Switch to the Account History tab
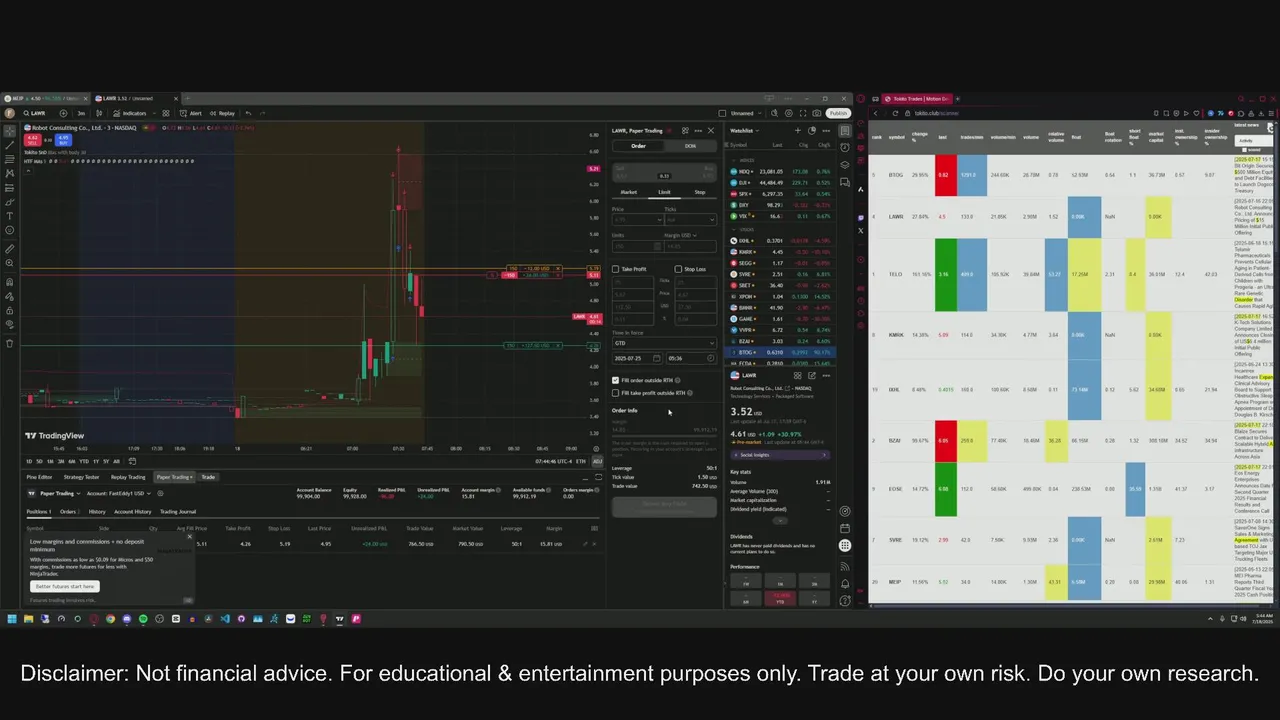The width and height of the screenshot is (1280, 720). tap(132, 512)
